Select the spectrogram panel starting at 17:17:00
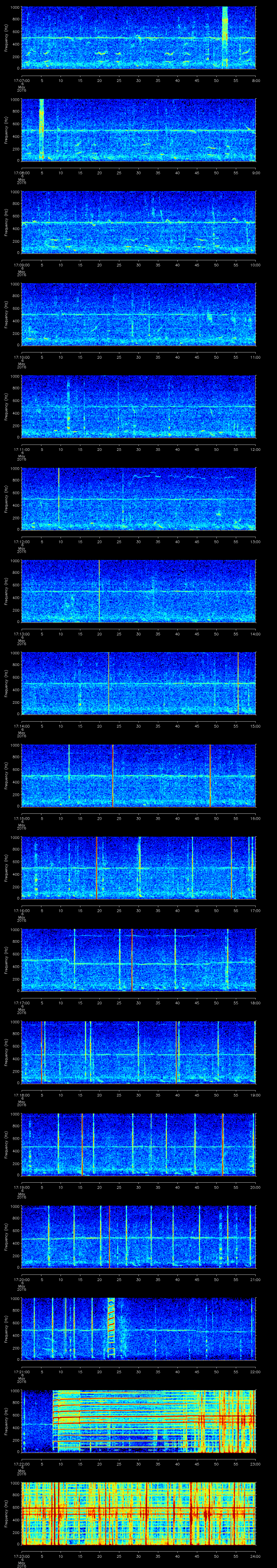Viewport: 277px width, 1568px height. (x=138, y=960)
